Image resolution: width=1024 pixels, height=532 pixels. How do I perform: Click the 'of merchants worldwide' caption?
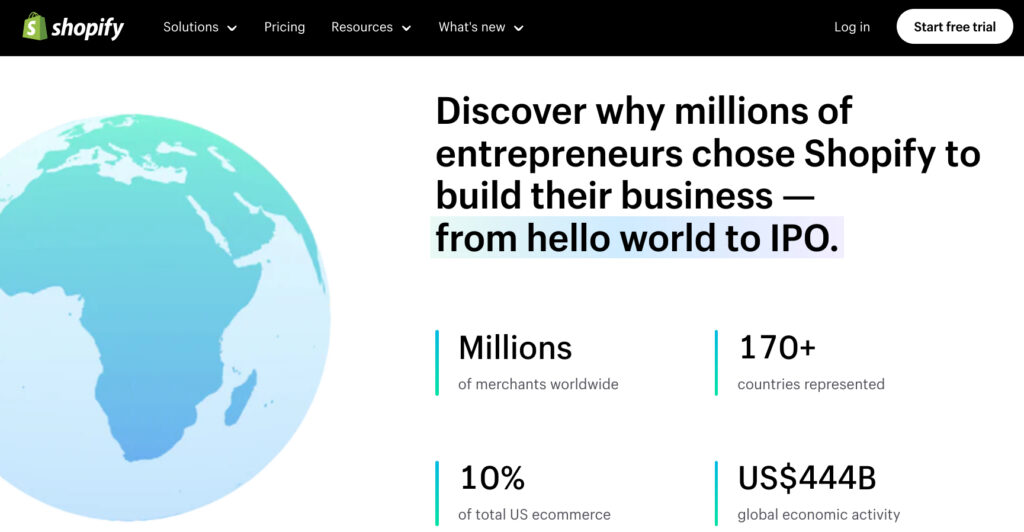(538, 384)
